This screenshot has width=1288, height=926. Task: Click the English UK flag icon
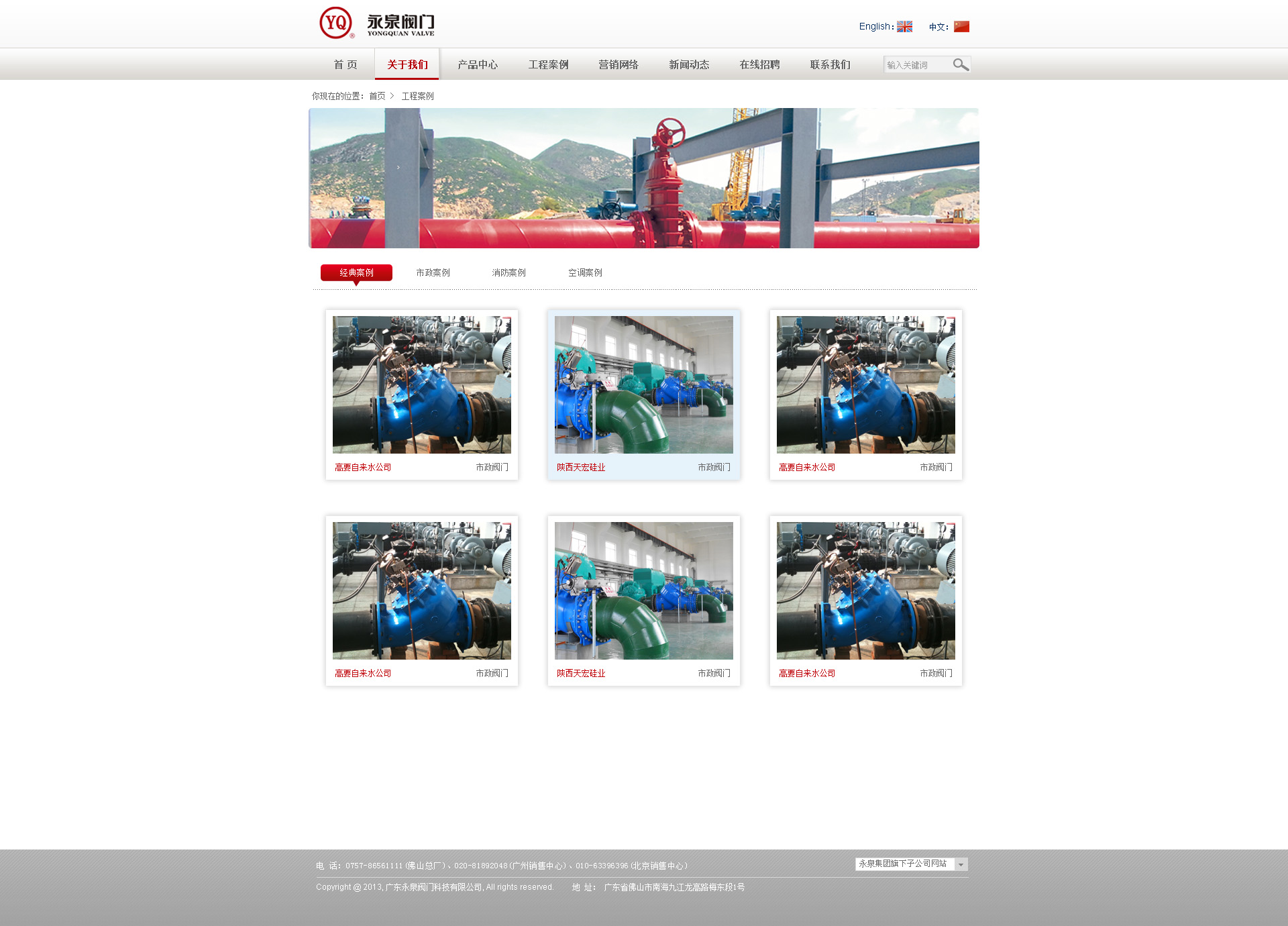click(x=904, y=27)
